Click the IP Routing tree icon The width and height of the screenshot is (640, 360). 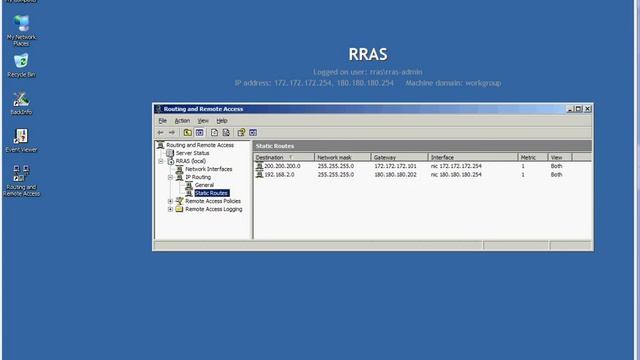coord(180,177)
